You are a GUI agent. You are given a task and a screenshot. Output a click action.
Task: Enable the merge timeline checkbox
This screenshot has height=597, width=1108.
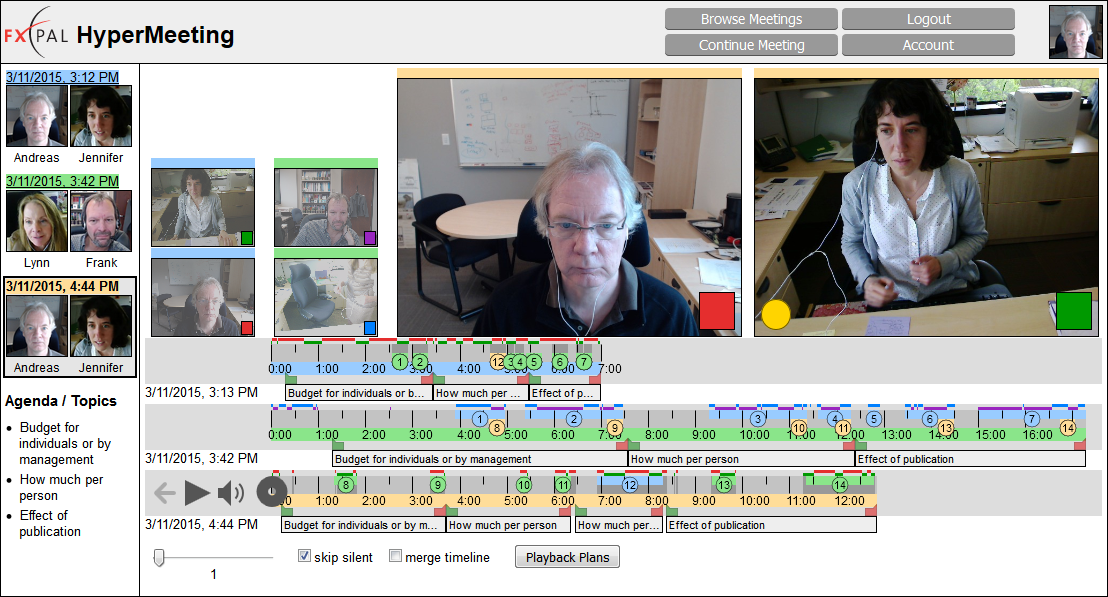tap(396, 556)
